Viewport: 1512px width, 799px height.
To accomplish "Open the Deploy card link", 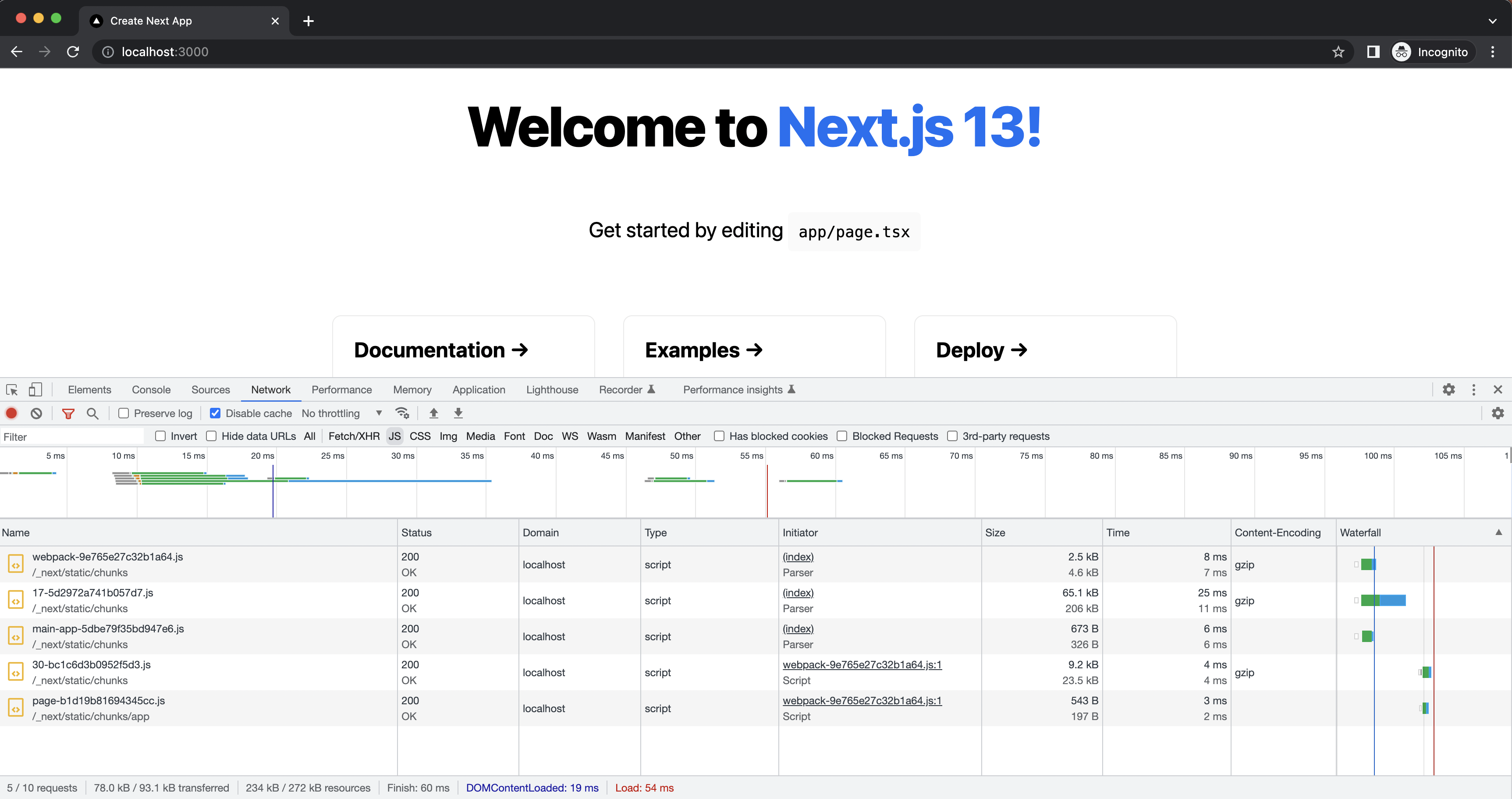I will 1045,346.
